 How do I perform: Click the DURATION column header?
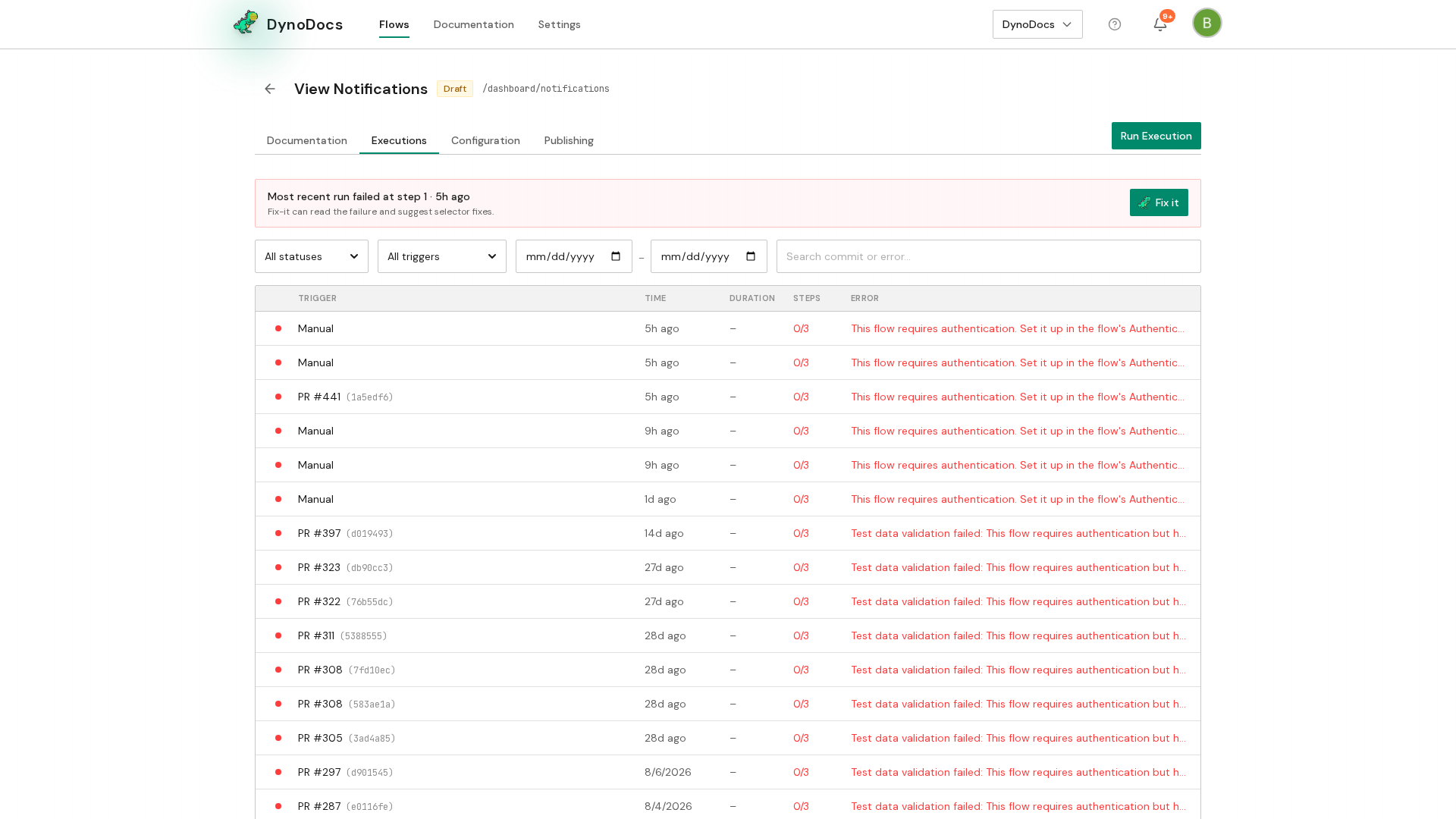[752, 298]
